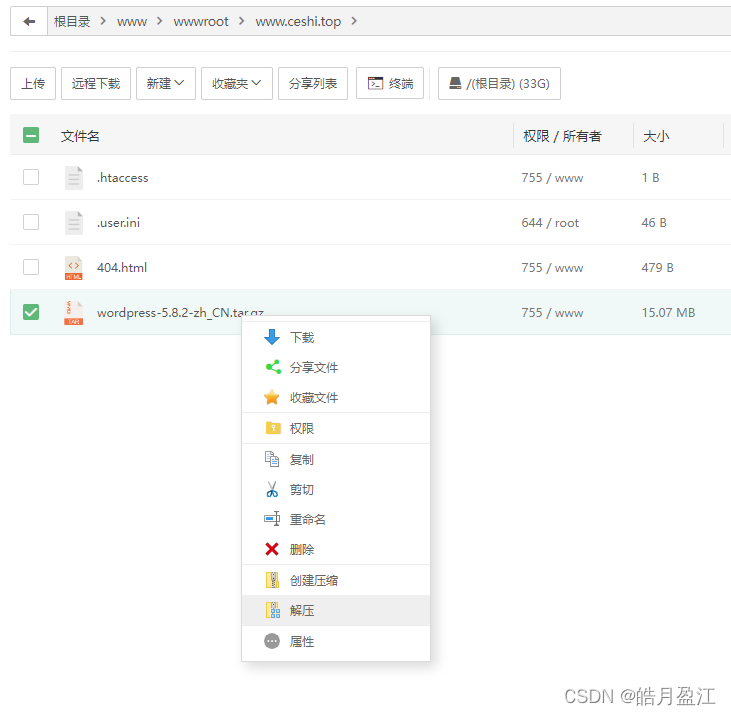731x715 pixels.
Task: Click chevron after 根目录 in breadcrumb
Action: (x=103, y=21)
